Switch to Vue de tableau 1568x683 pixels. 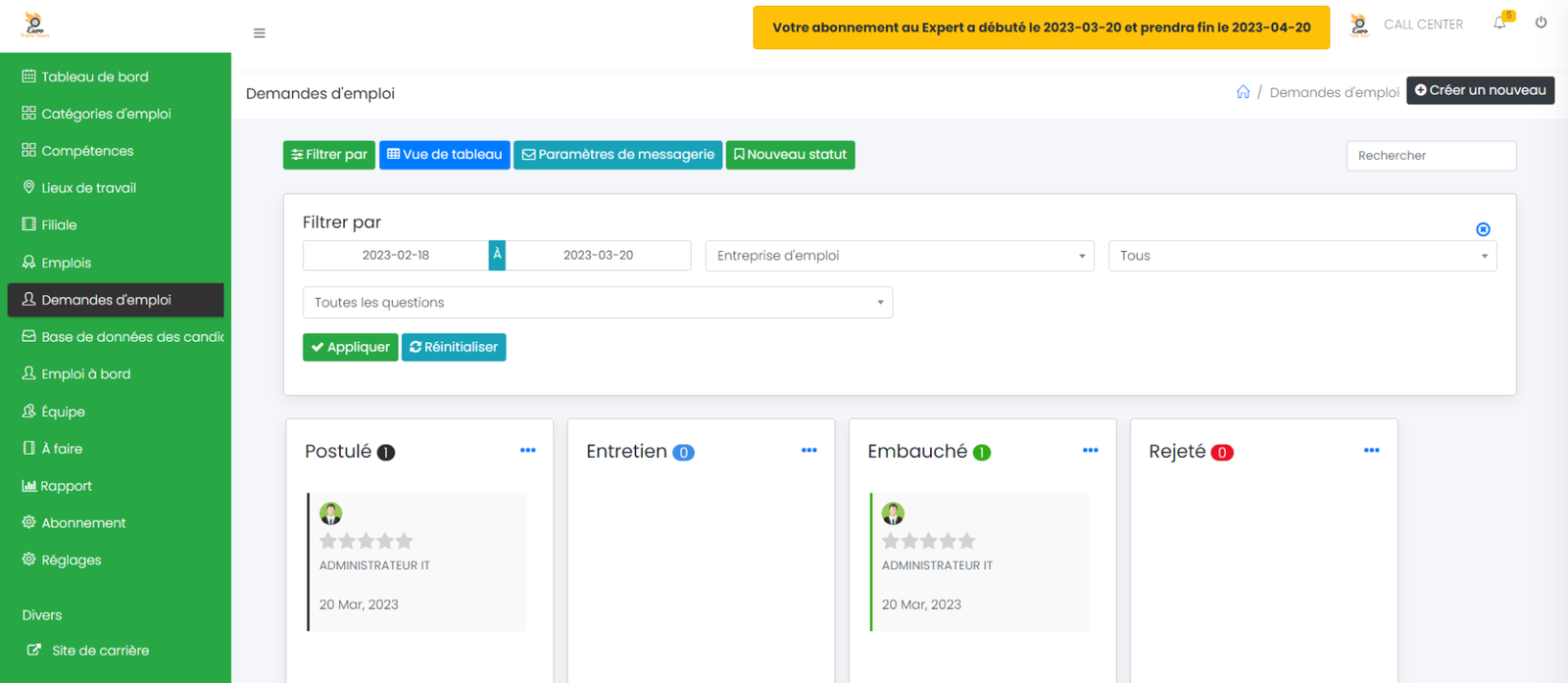[444, 155]
